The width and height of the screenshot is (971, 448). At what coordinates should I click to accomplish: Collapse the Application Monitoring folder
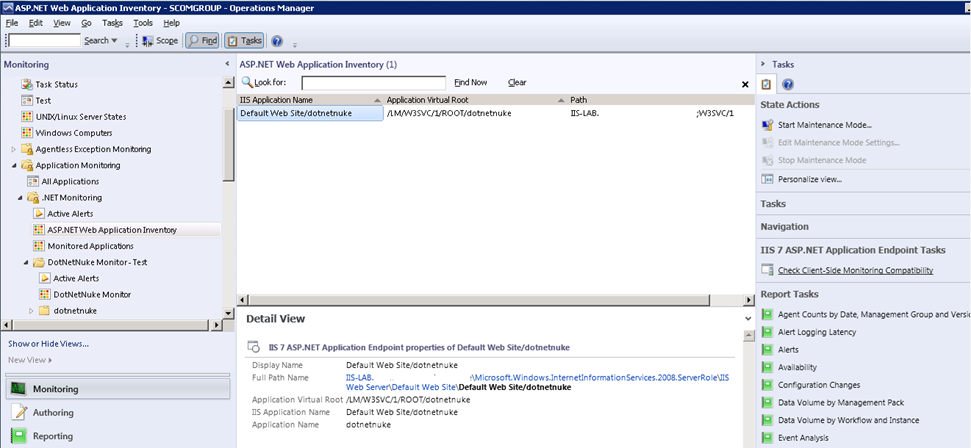14,165
